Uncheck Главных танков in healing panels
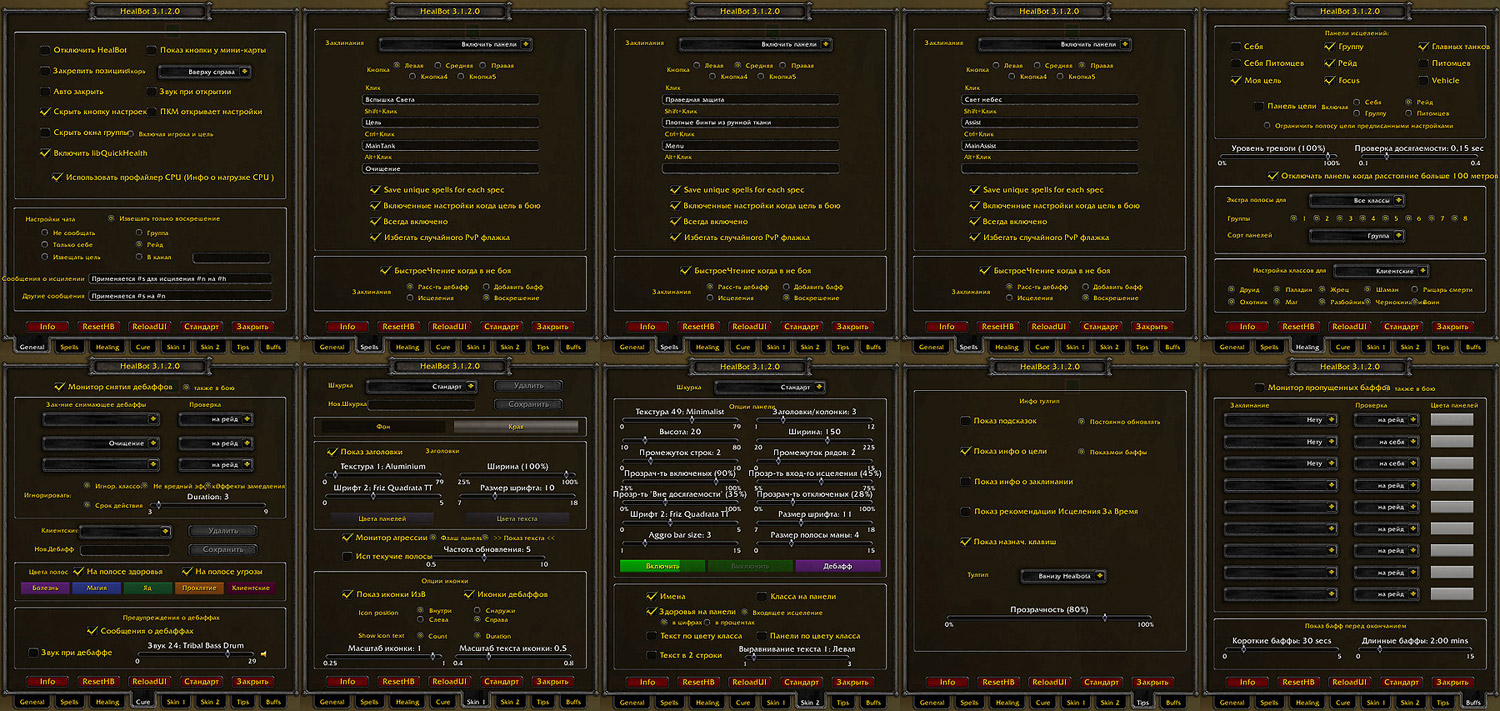1500x711 pixels. click(1424, 46)
